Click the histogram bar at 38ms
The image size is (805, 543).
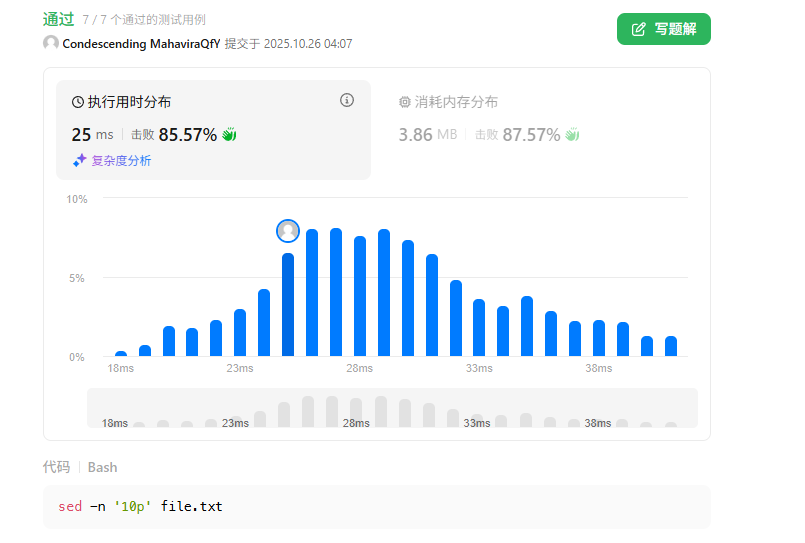pyautogui.click(x=599, y=338)
